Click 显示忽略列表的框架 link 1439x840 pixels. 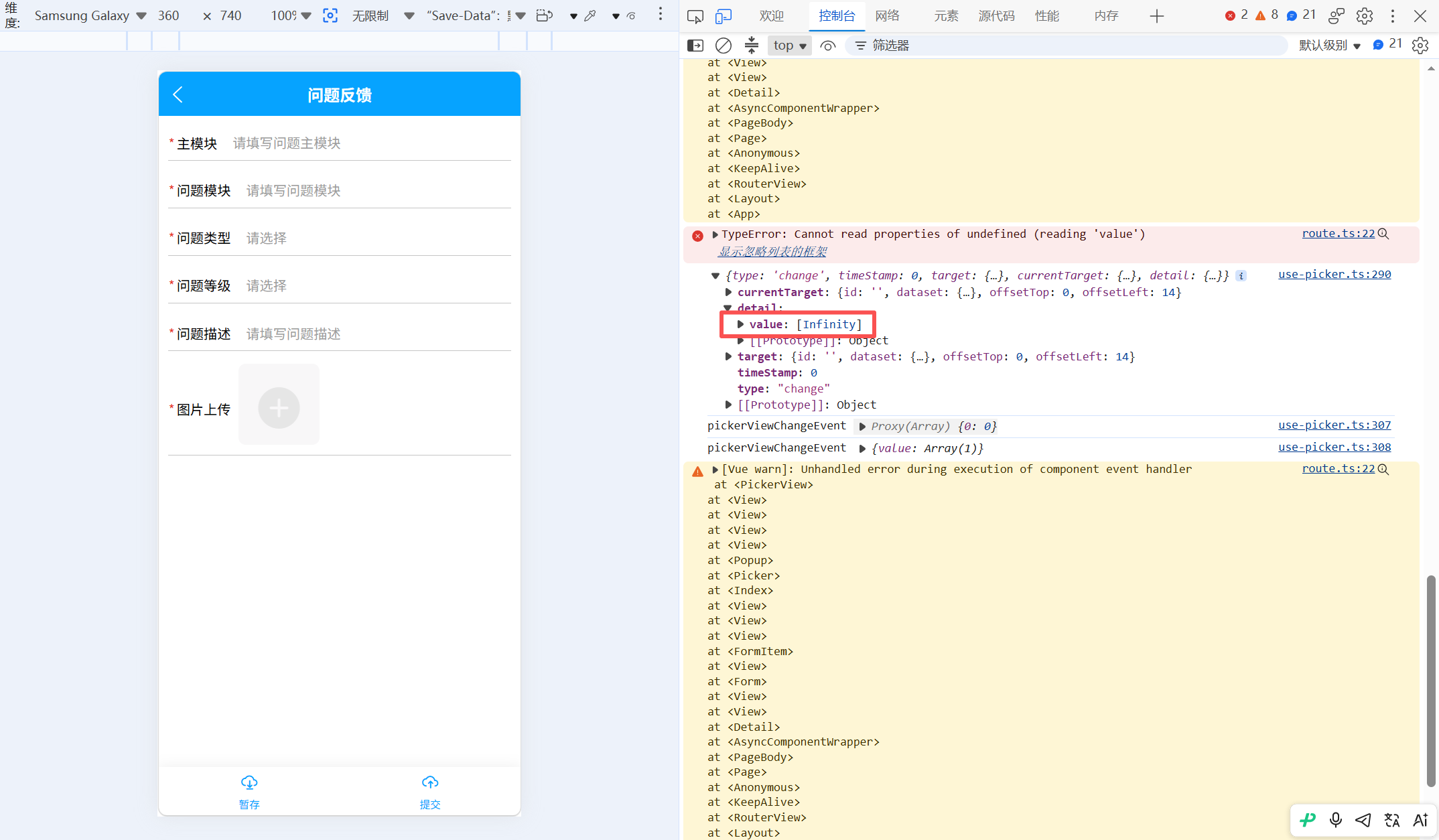click(772, 251)
